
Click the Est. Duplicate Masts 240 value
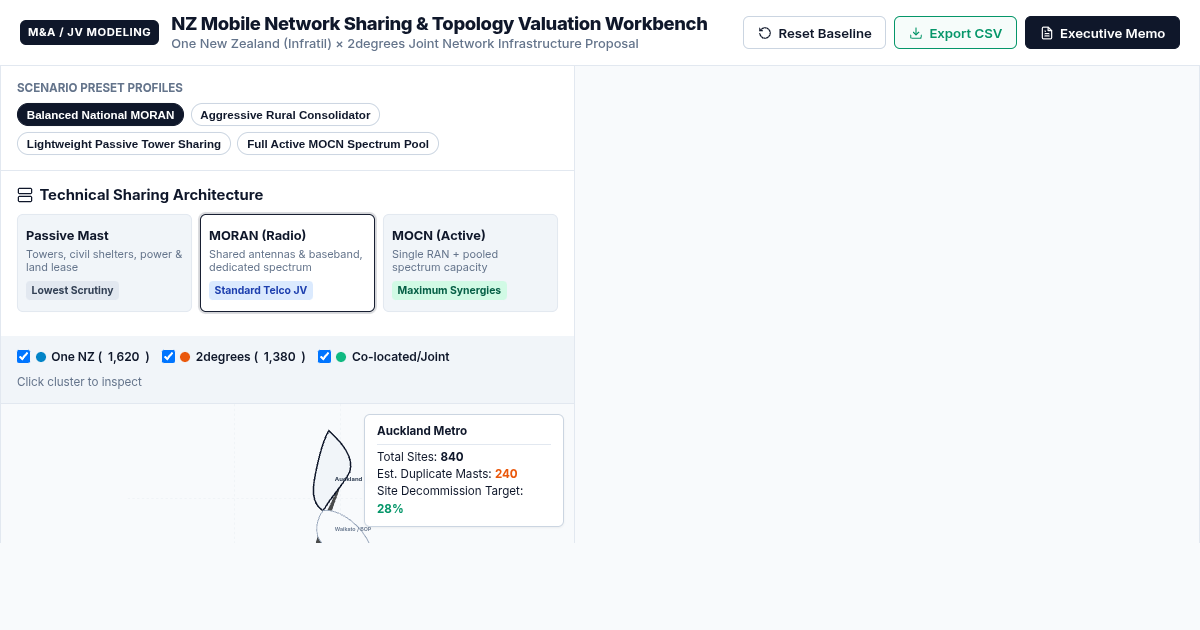(506, 474)
